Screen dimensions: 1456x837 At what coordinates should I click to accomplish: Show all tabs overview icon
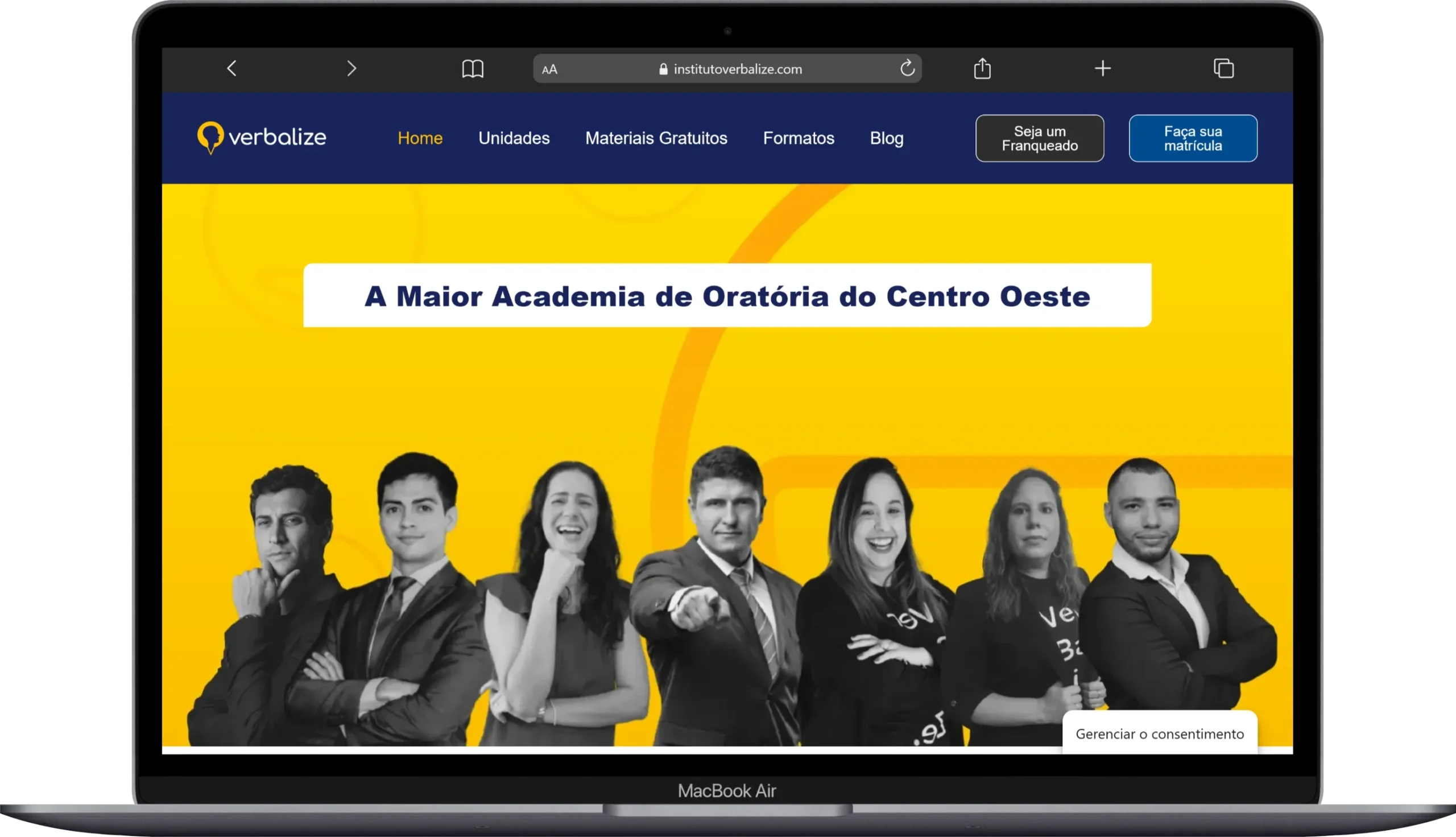pyautogui.click(x=1224, y=68)
